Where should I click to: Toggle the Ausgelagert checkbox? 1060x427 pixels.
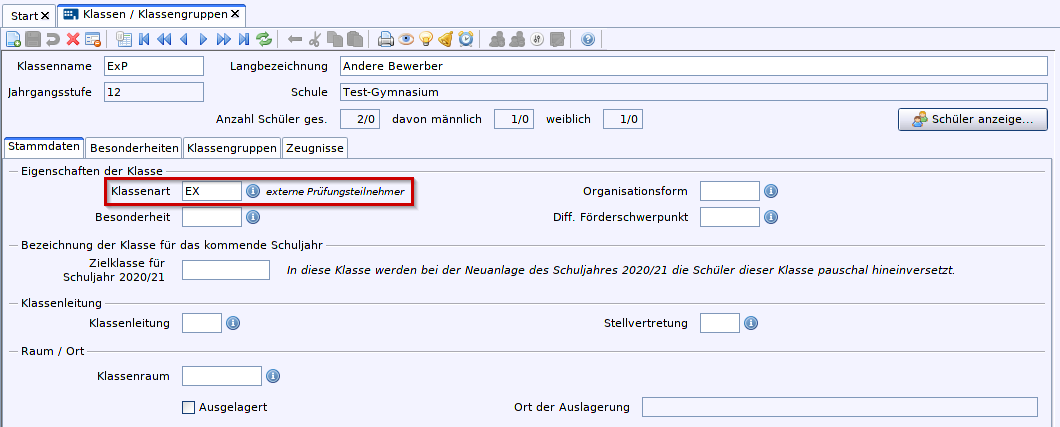click(189, 407)
